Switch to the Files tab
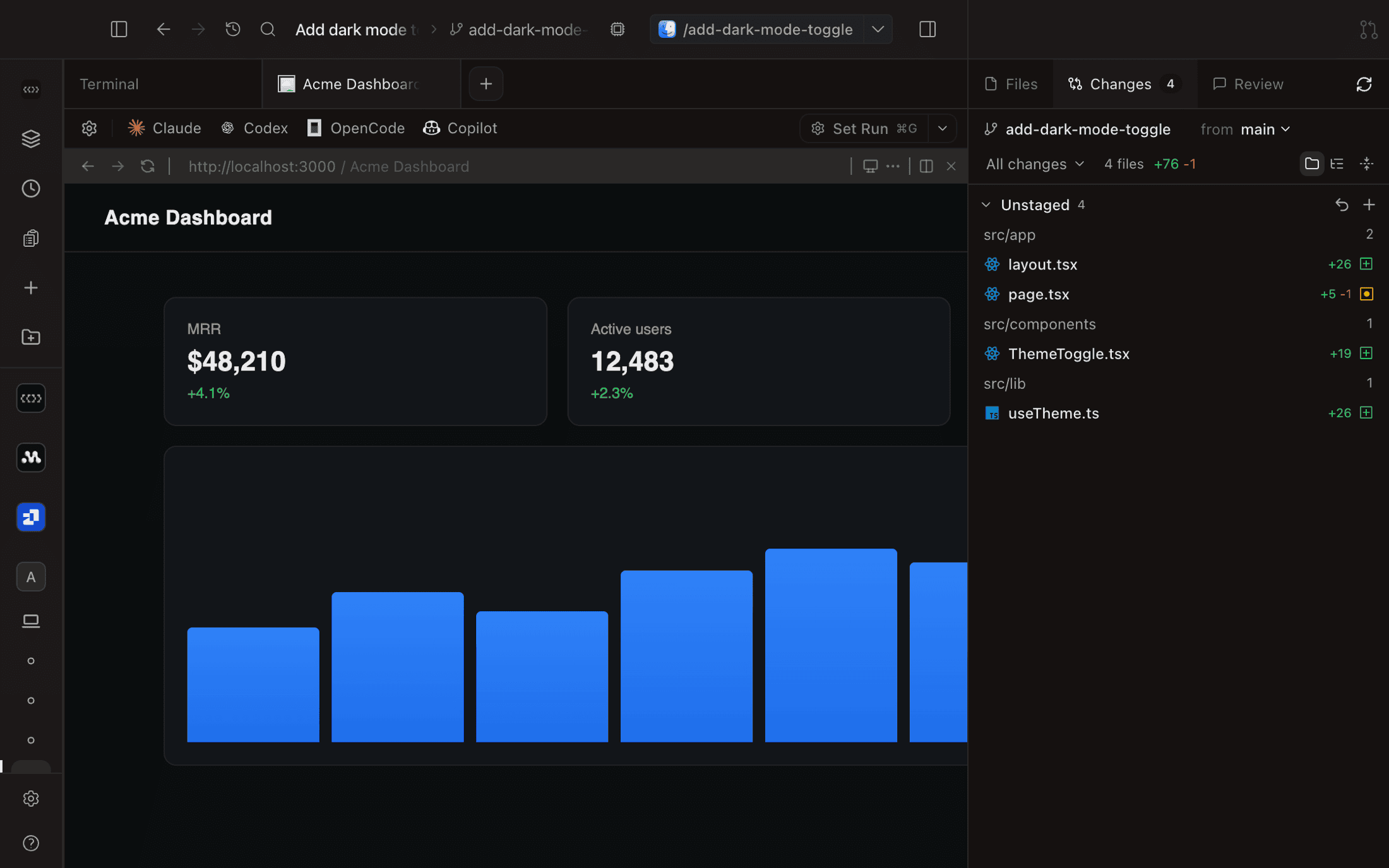 coord(1011,84)
